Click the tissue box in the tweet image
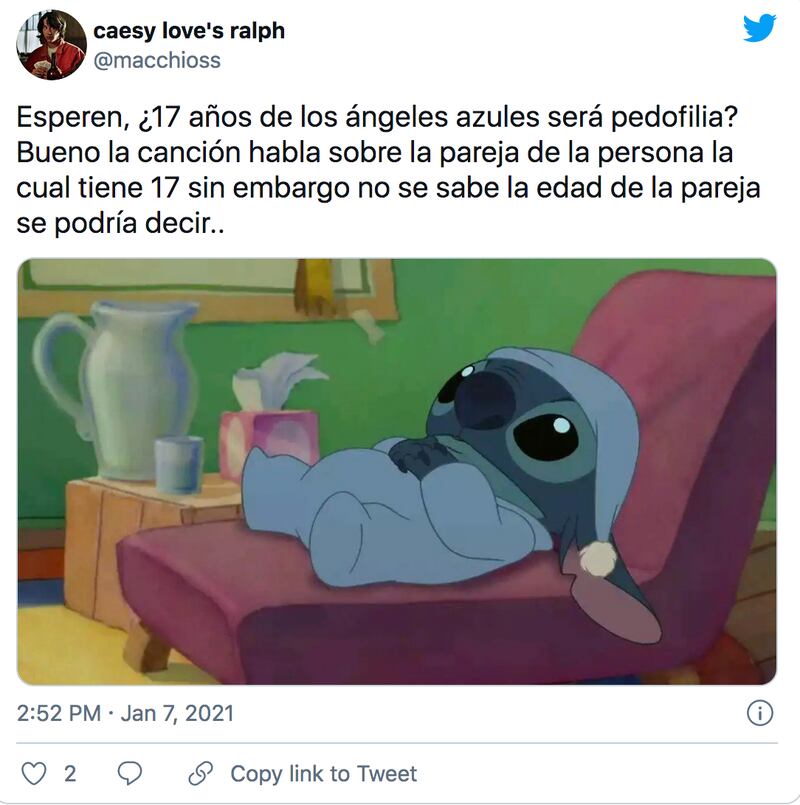Screen dimensions: 800x805 tap(270, 436)
